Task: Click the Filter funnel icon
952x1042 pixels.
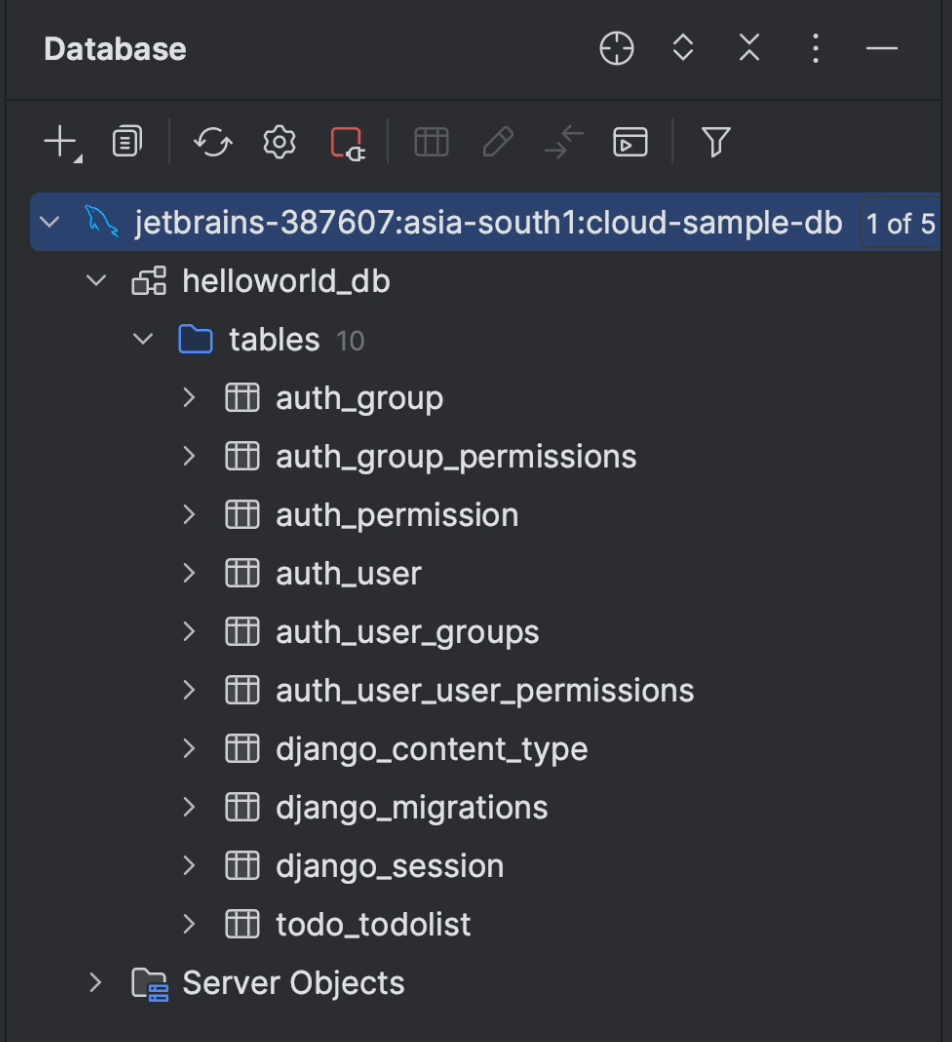Action: click(x=715, y=142)
